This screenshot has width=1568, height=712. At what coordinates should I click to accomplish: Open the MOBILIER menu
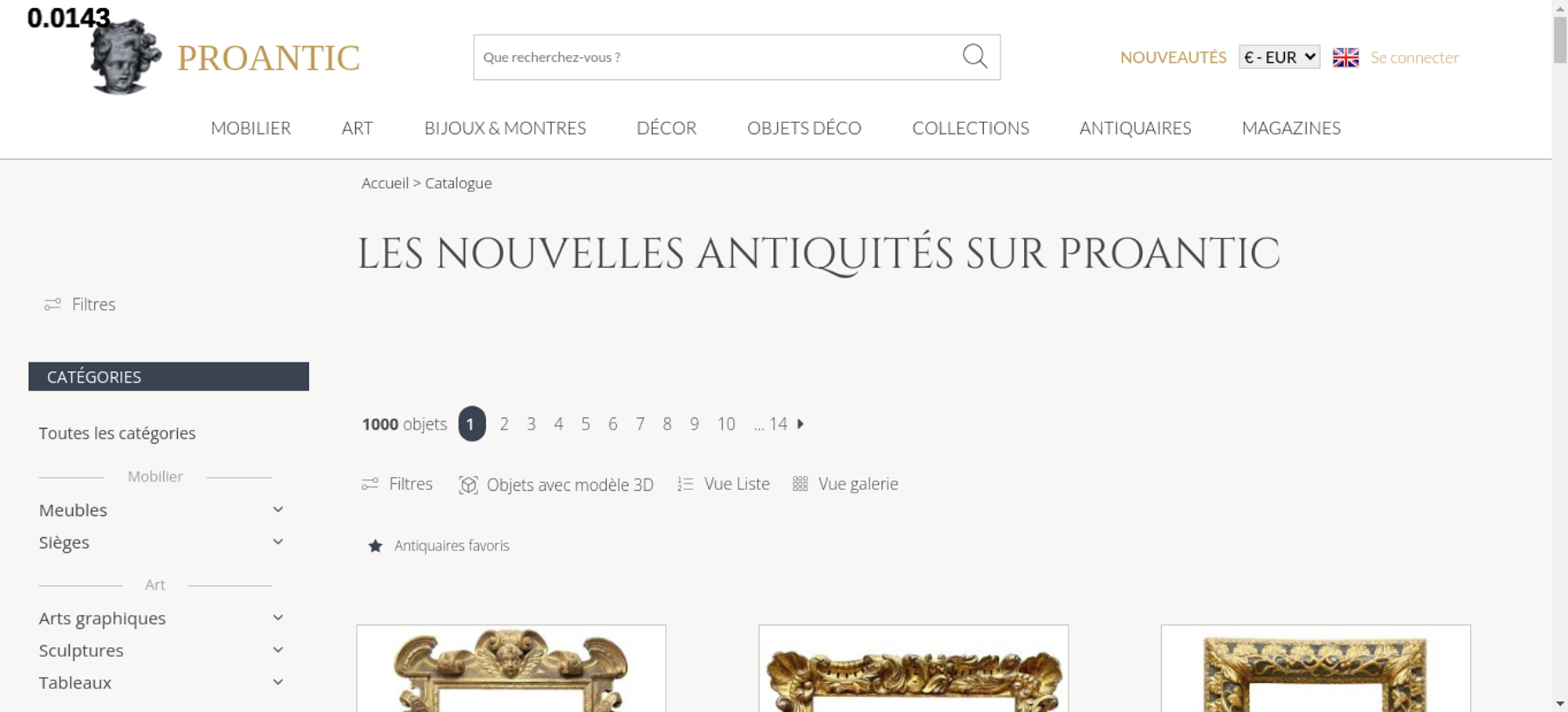point(251,128)
